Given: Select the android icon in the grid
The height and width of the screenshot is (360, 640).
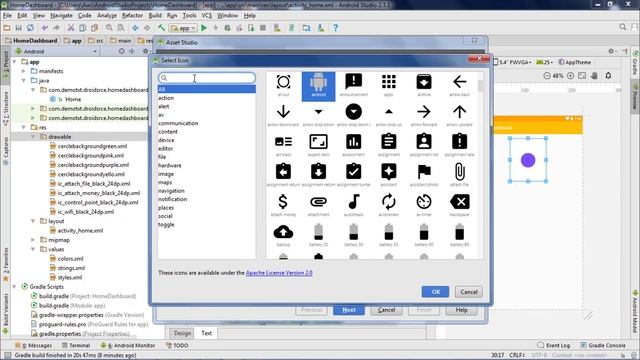Looking at the screenshot, I should click(318, 86).
